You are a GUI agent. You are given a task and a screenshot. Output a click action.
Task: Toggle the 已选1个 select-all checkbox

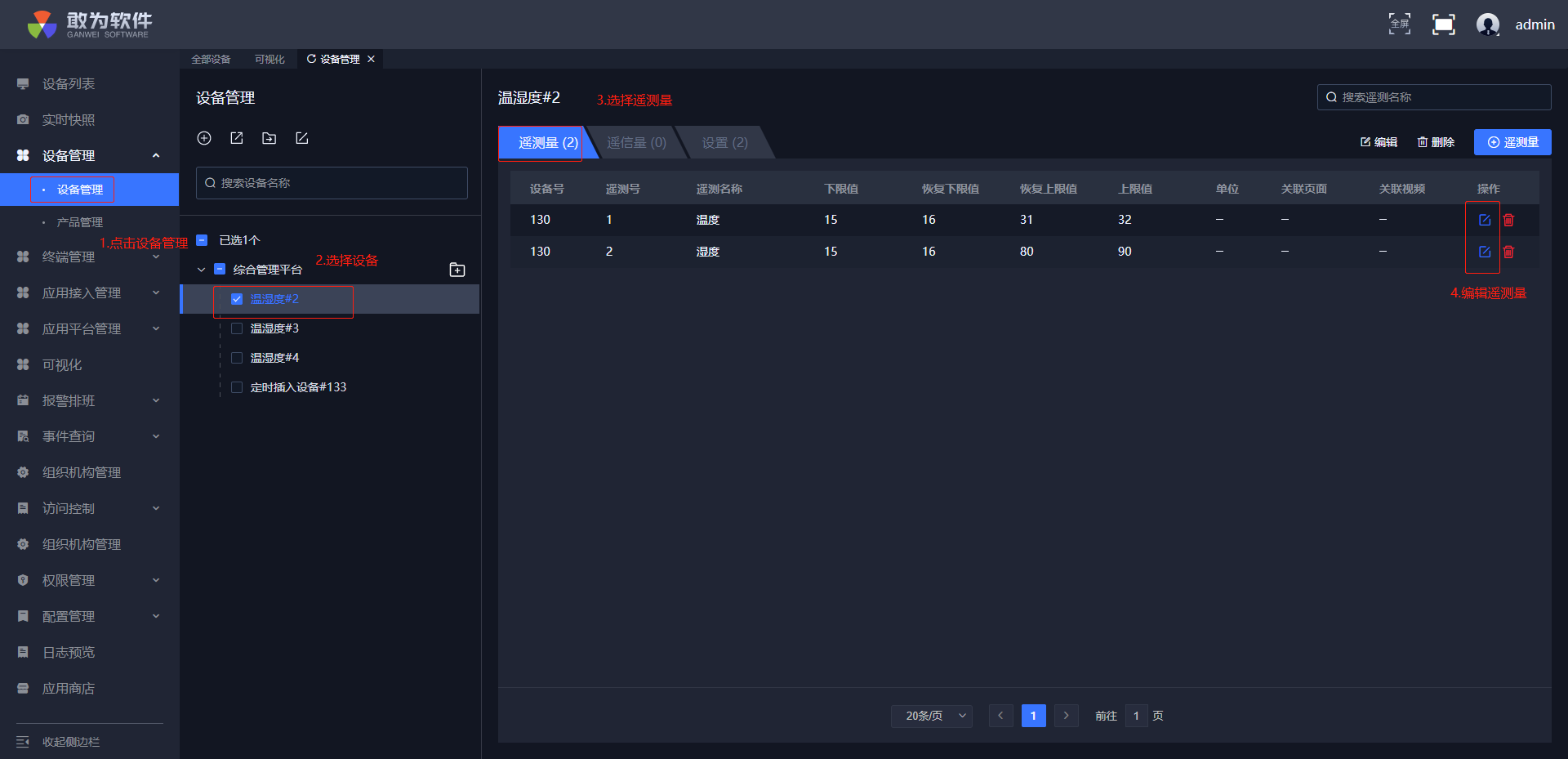pyautogui.click(x=202, y=240)
